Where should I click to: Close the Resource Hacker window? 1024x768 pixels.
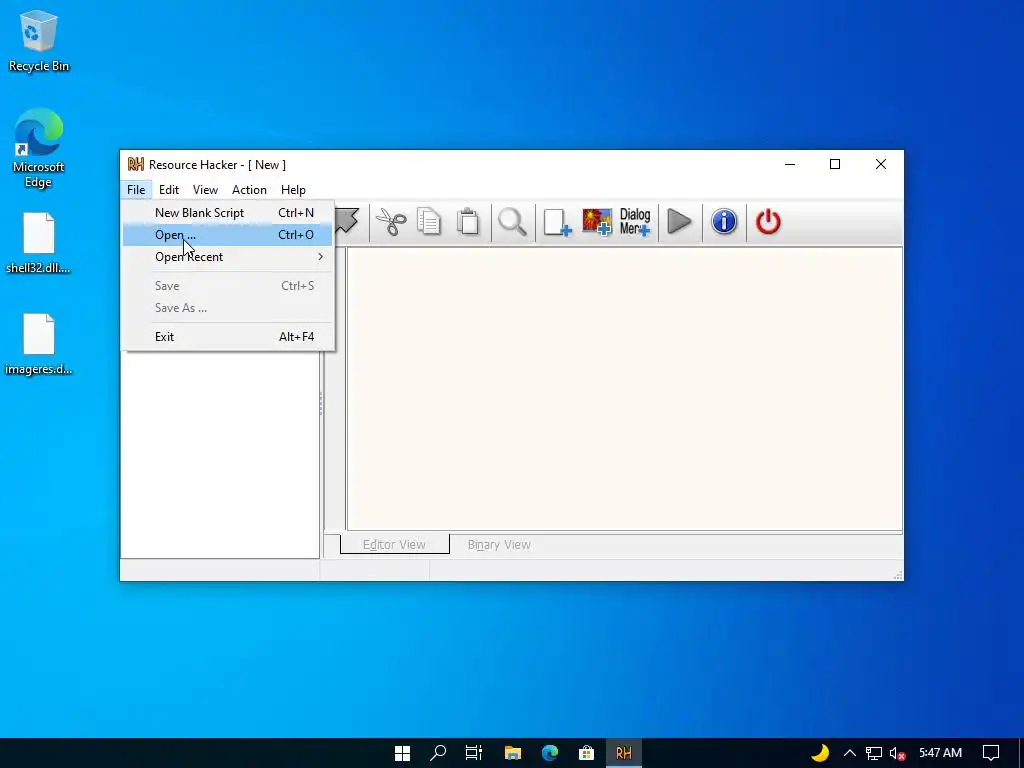tap(880, 165)
